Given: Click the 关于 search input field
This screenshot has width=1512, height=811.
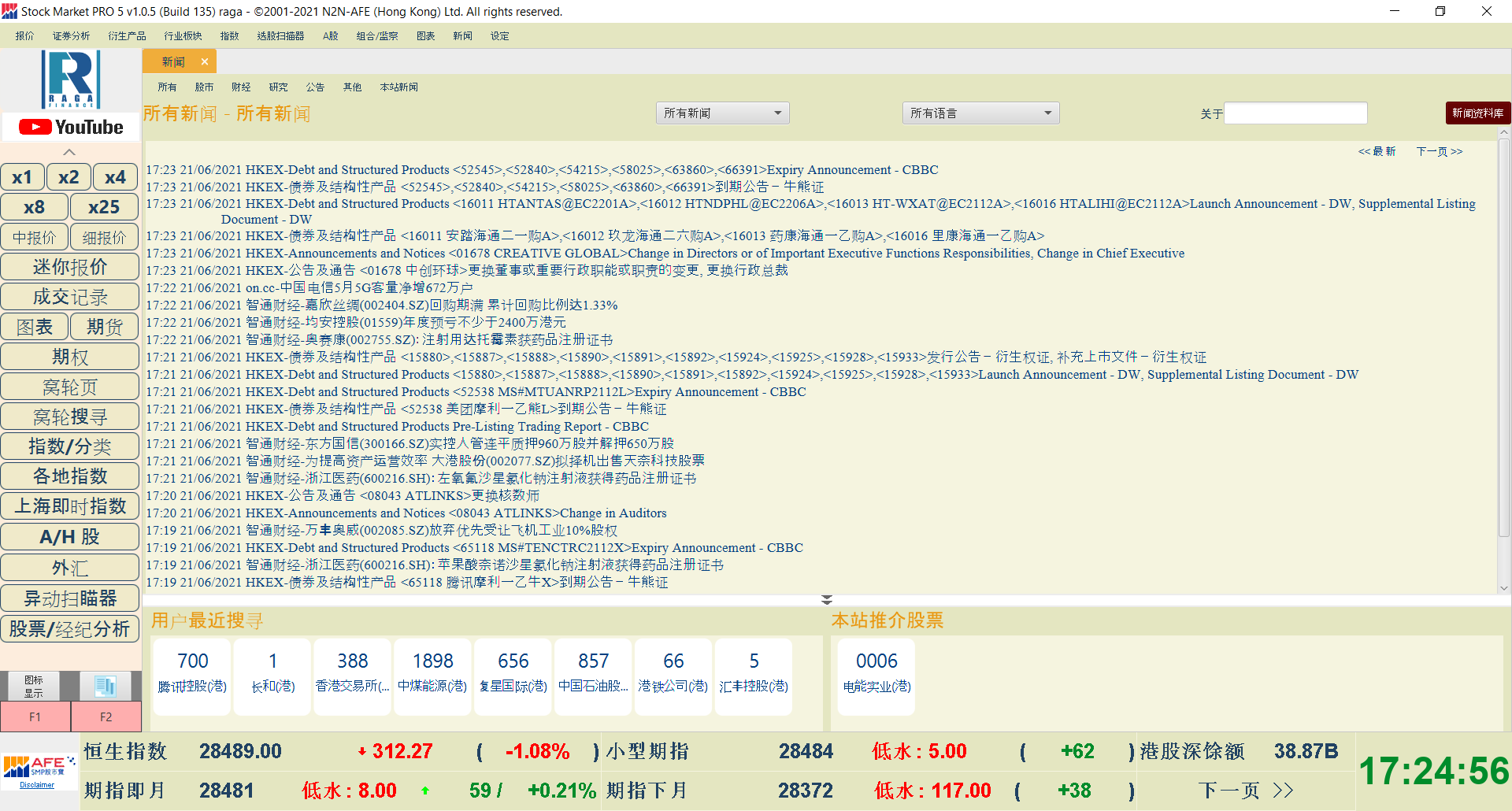Looking at the screenshot, I should 1295,113.
